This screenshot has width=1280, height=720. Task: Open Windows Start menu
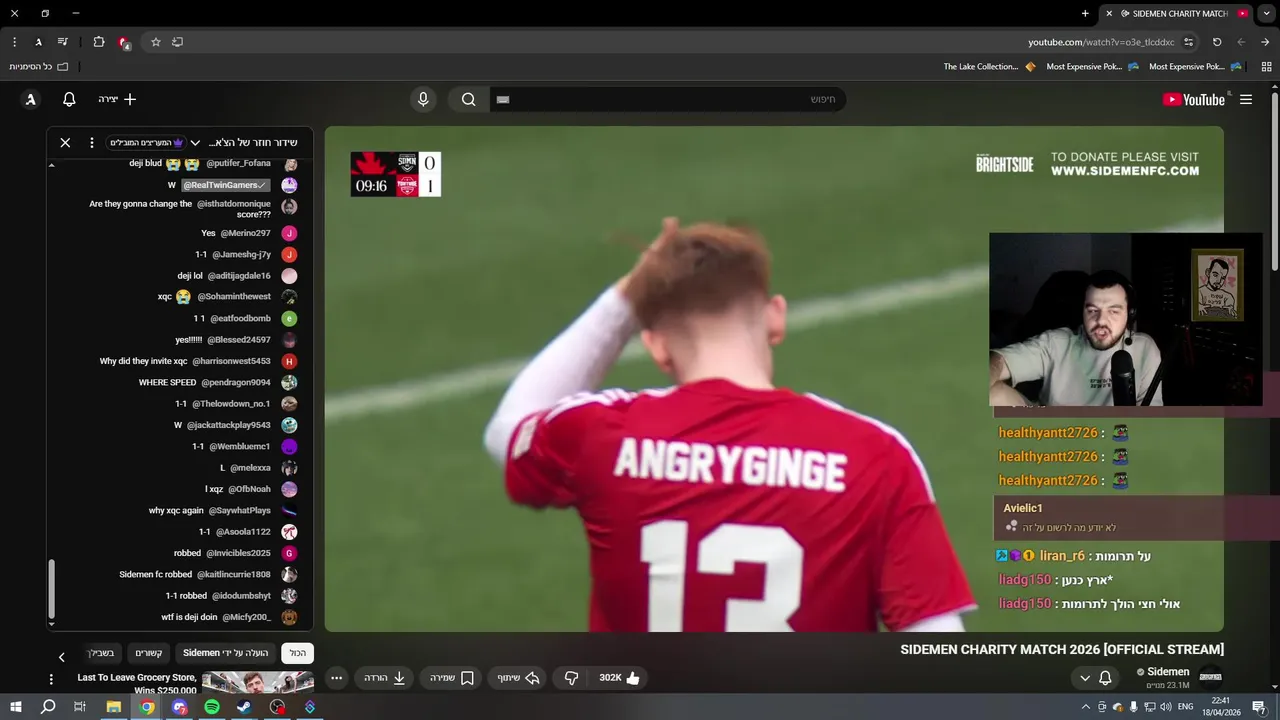coord(15,707)
